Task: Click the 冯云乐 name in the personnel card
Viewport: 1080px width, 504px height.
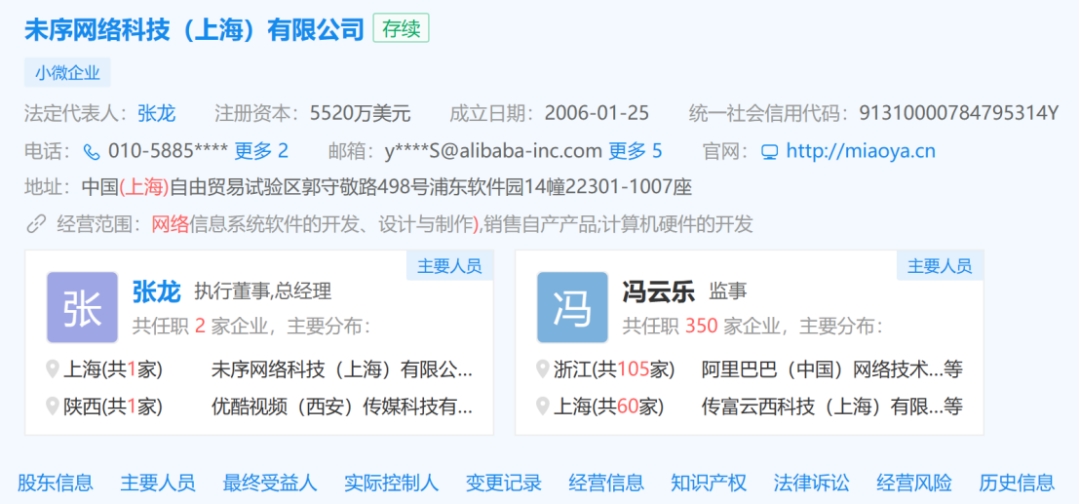Action: click(x=659, y=291)
